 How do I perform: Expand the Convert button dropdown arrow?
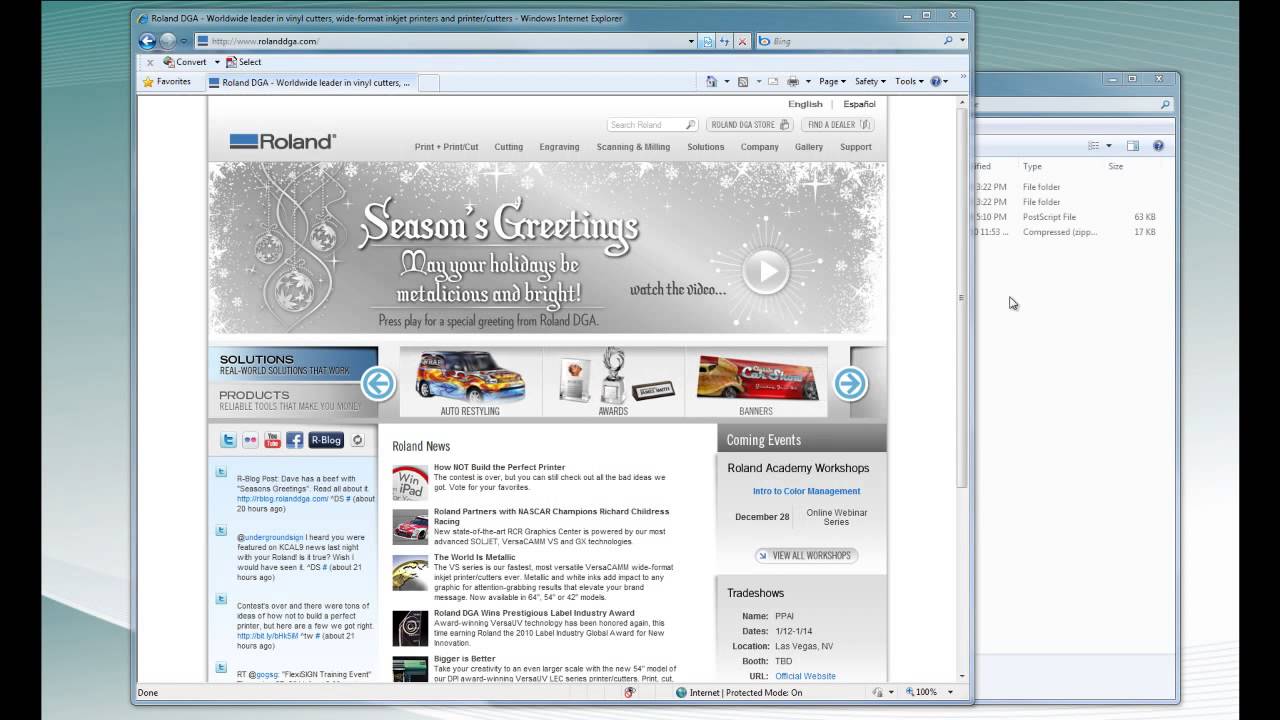click(x=216, y=62)
